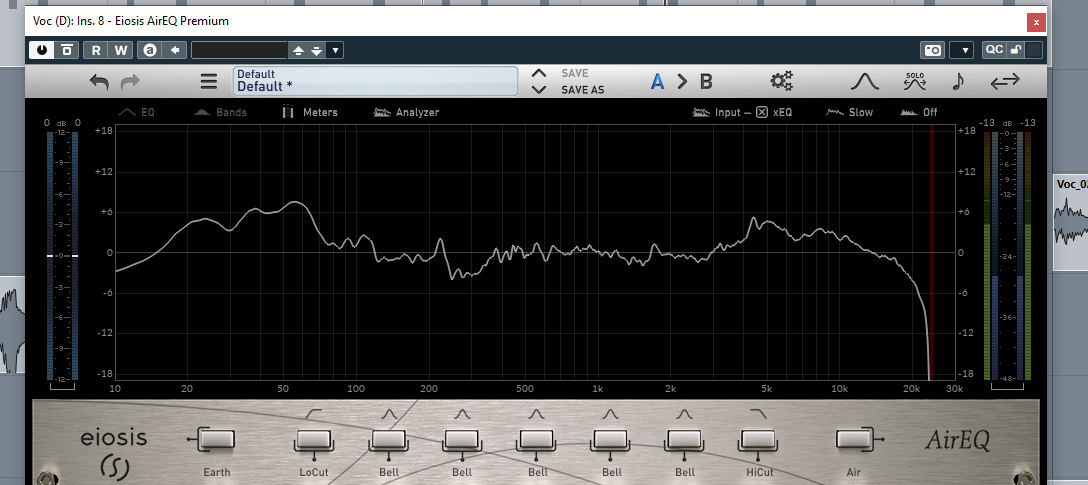Click the SAVE preset button
The image size is (1088, 485).
click(575, 73)
